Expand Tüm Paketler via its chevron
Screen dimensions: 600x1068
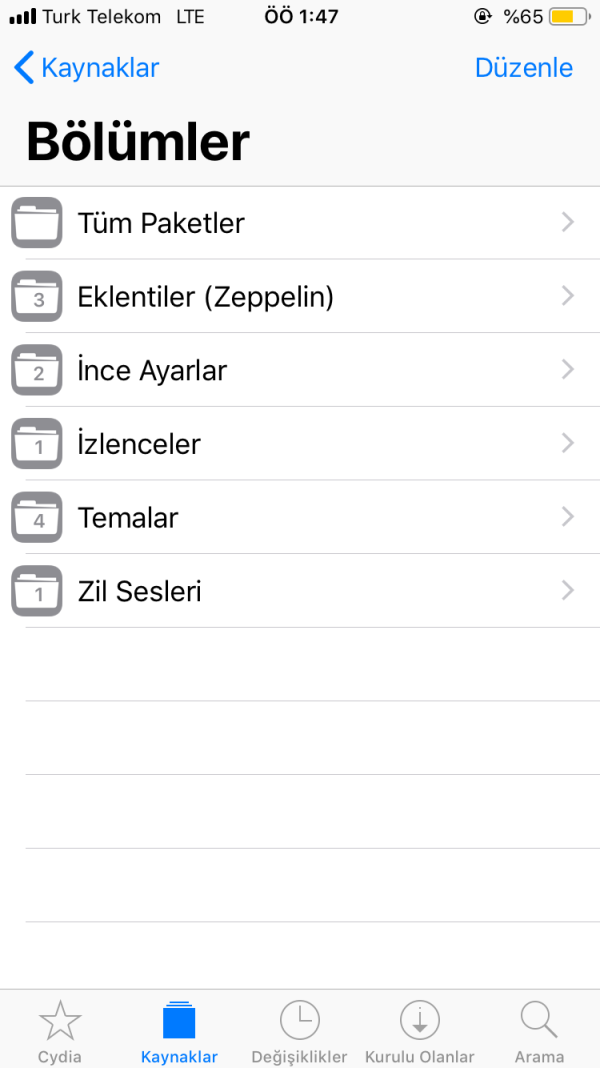[x=568, y=222]
